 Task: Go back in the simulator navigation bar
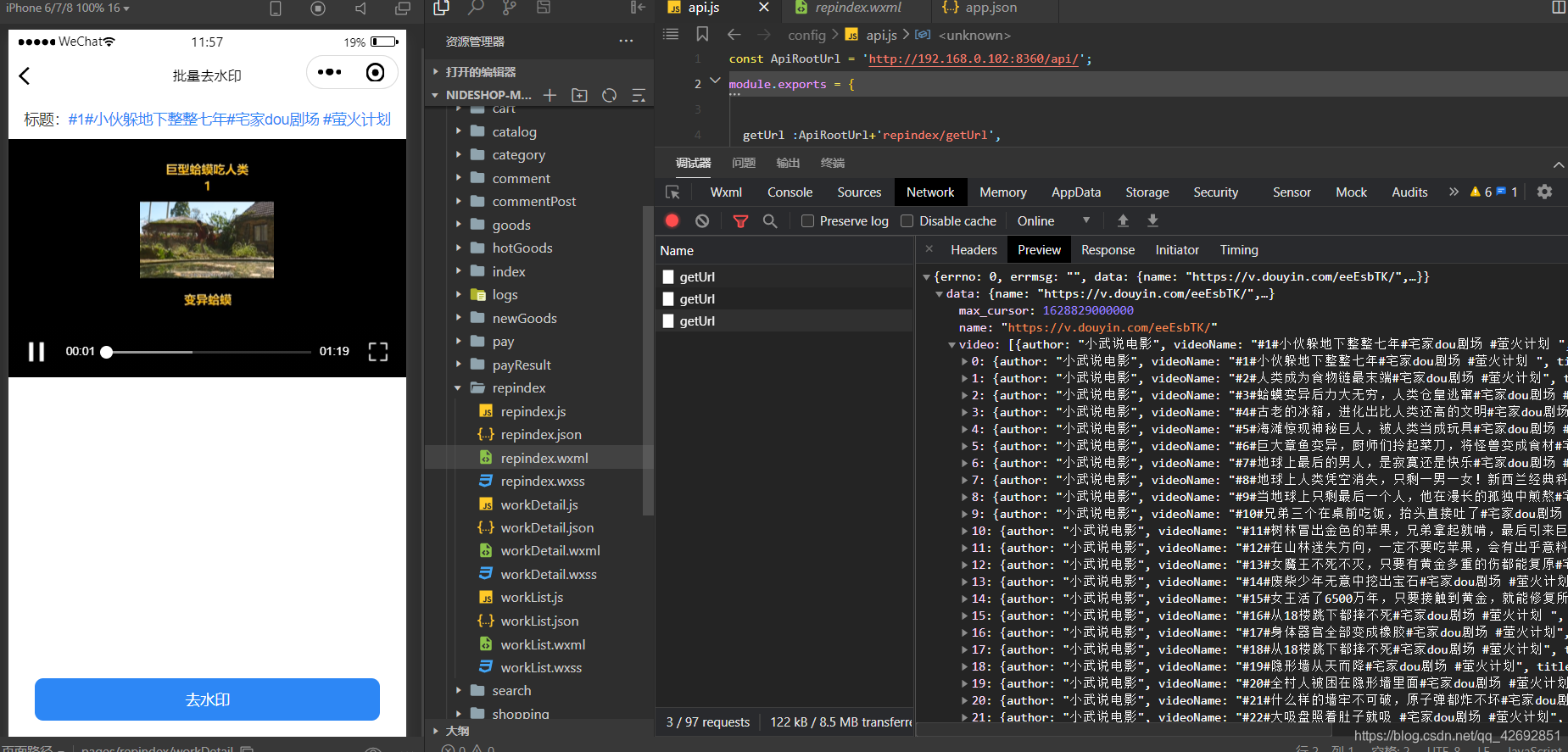click(25, 75)
